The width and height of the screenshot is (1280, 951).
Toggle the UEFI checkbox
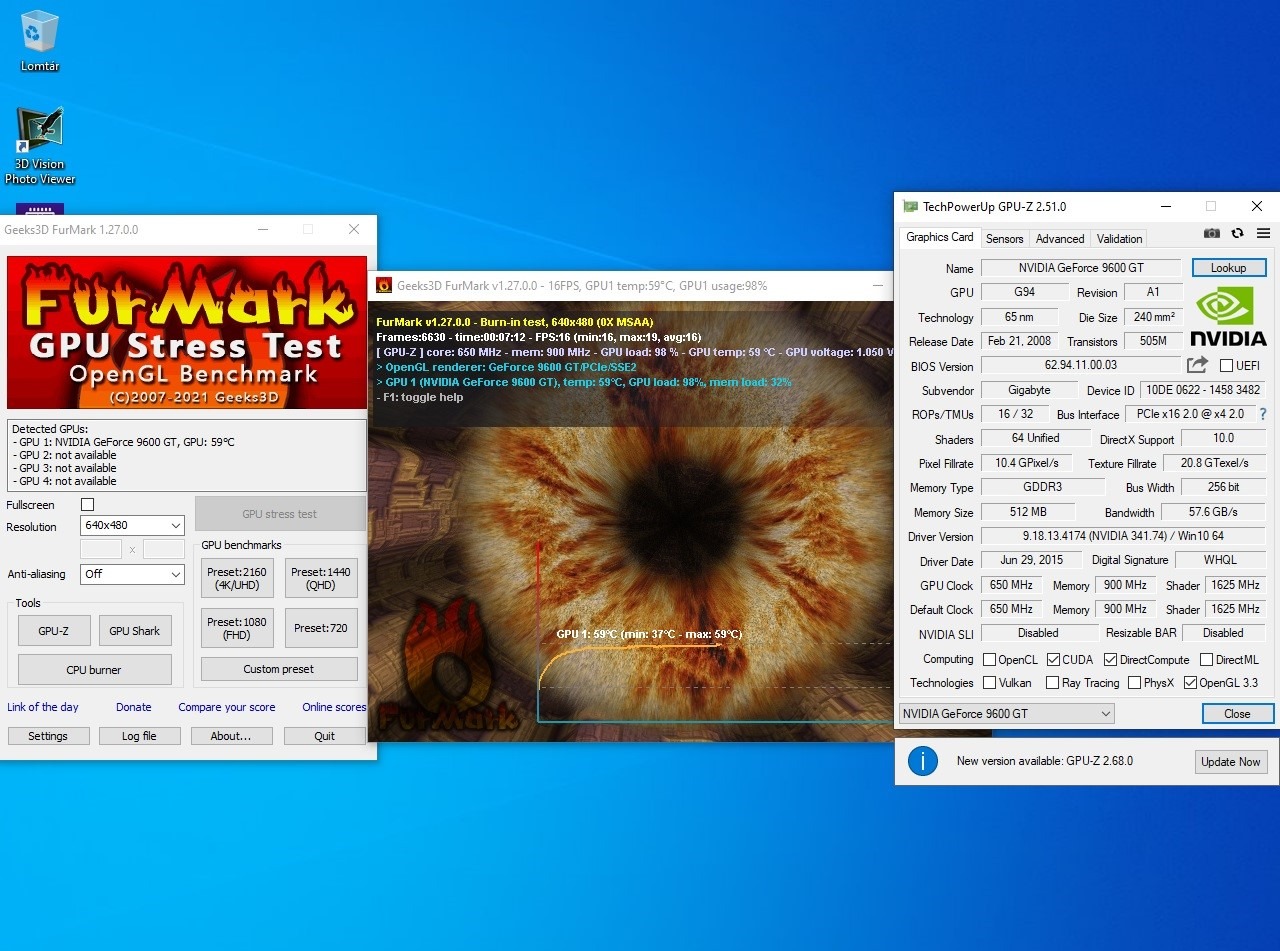click(1226, 366)
